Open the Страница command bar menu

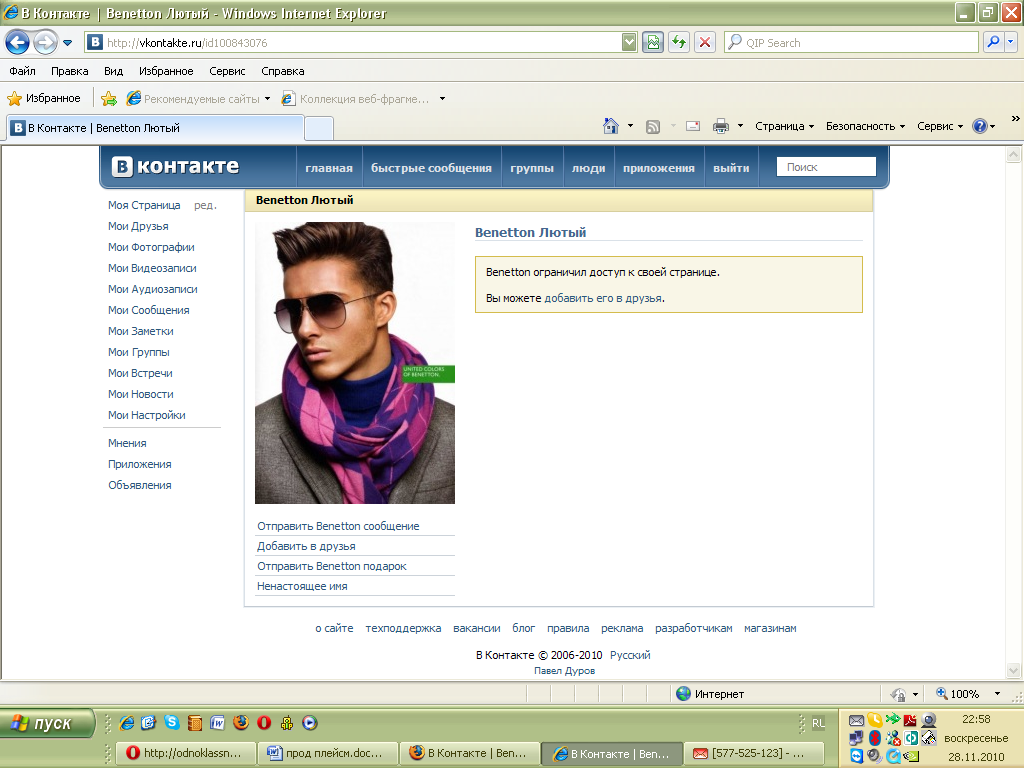tap(784, 126)
